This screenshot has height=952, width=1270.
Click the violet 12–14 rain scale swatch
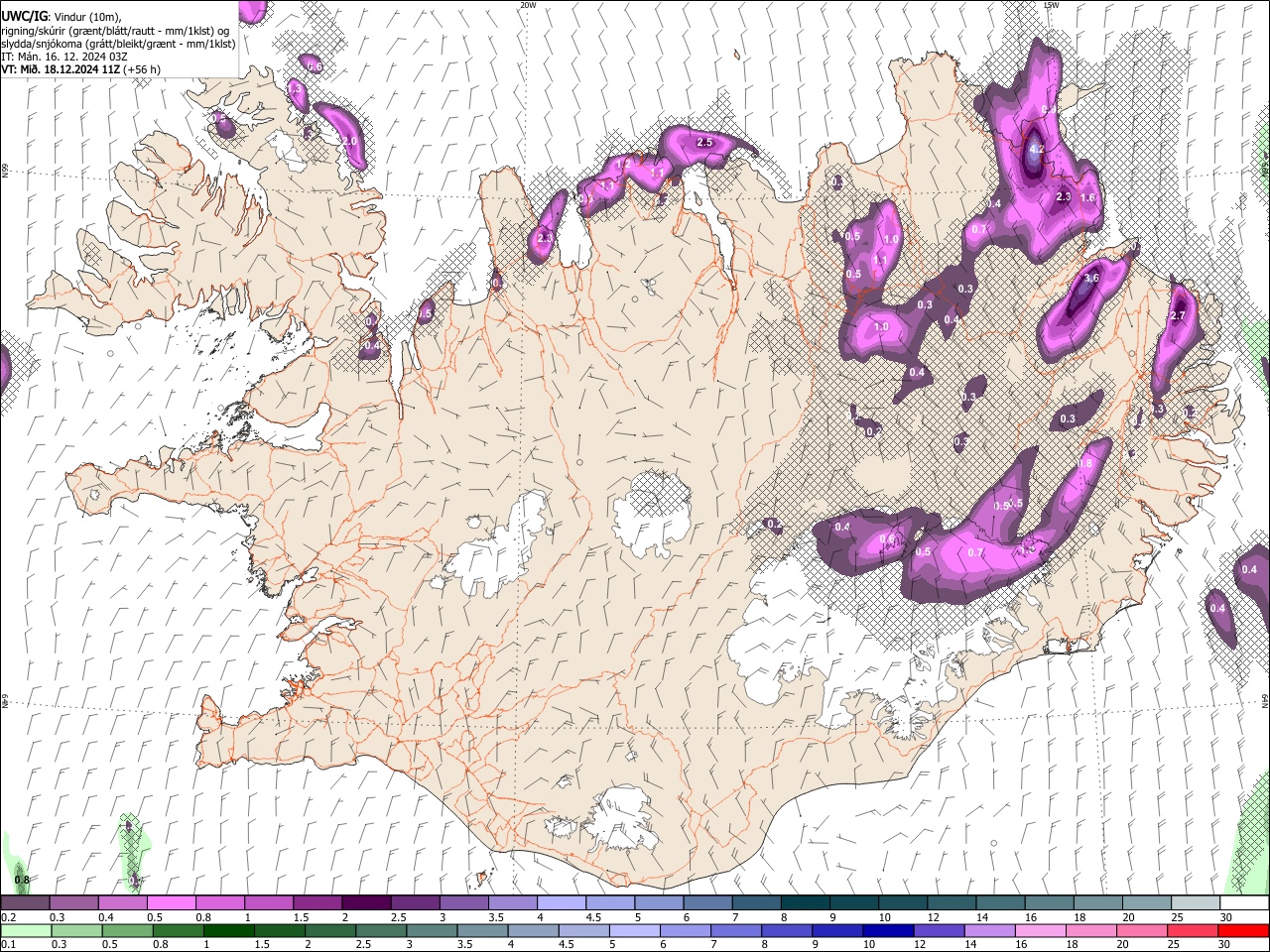pyautogui.click(x=937, y=930)
